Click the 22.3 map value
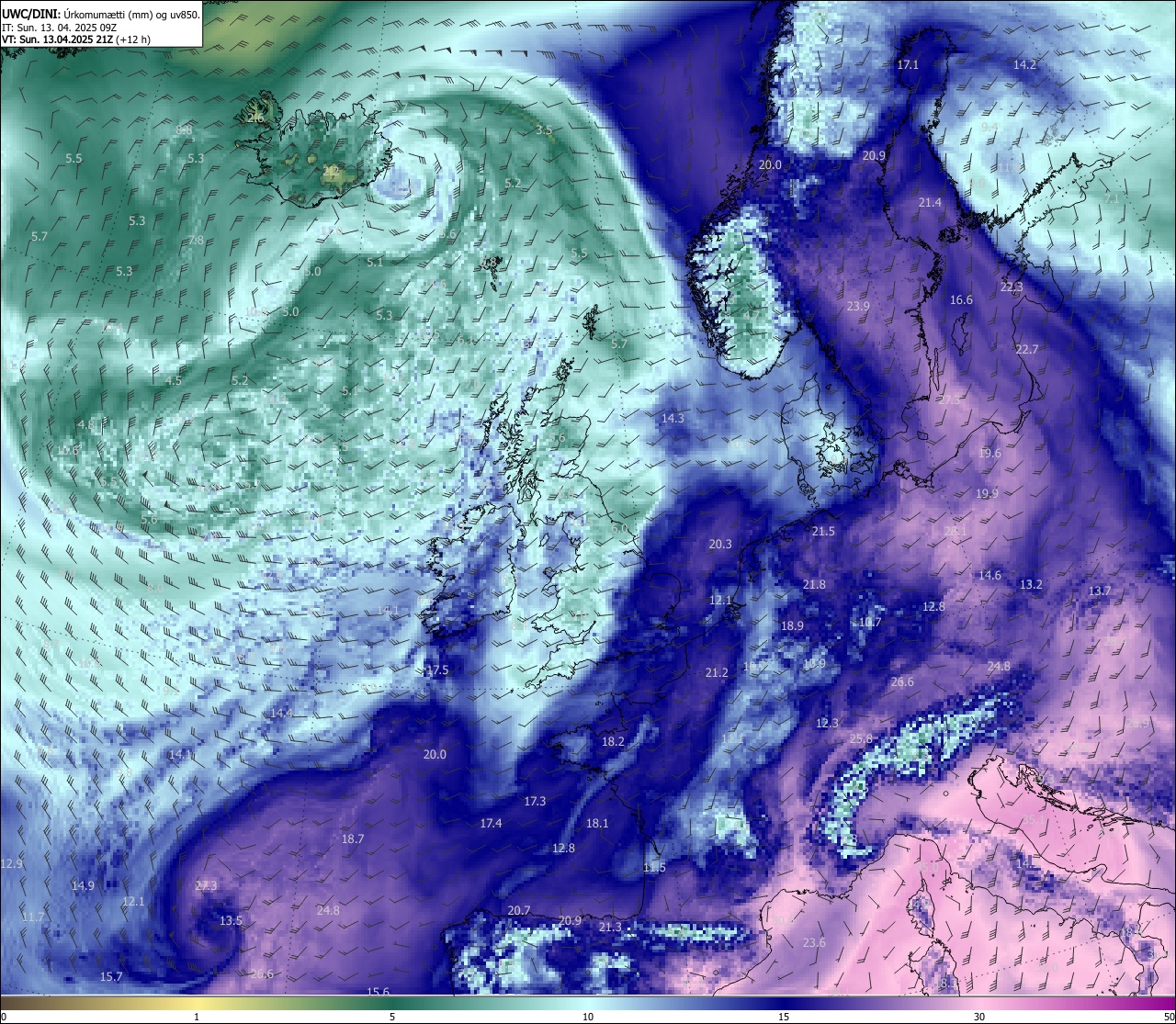Screen dimensions: 1176x1024 click(x=1012, y=287)
